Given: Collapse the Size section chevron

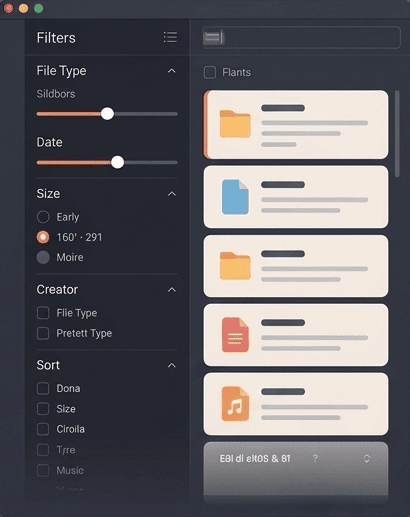Looking at the screenshot, I should pos(171,194).
